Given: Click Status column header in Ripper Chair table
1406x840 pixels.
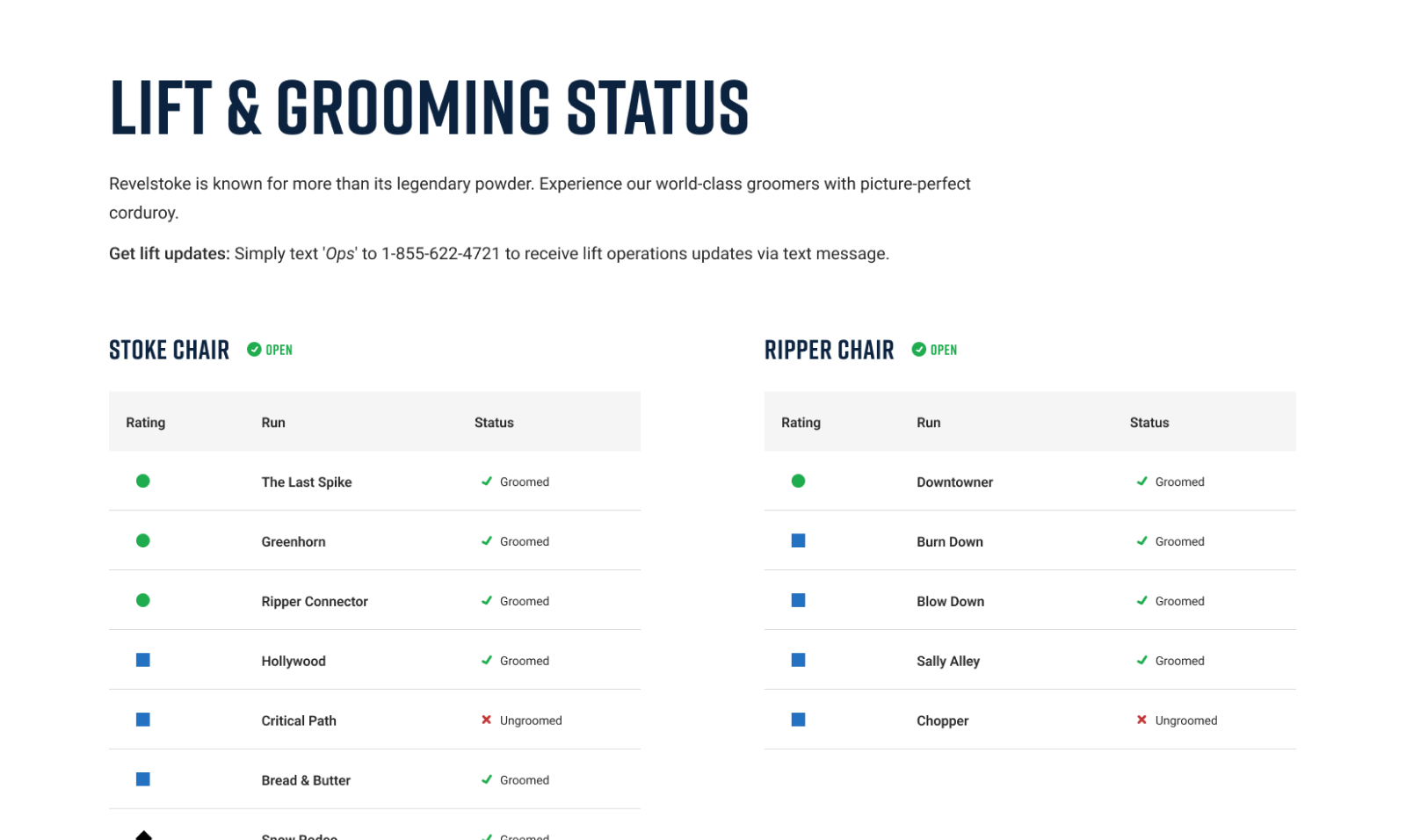Looking at the screenshot, I should [1149, 423].
